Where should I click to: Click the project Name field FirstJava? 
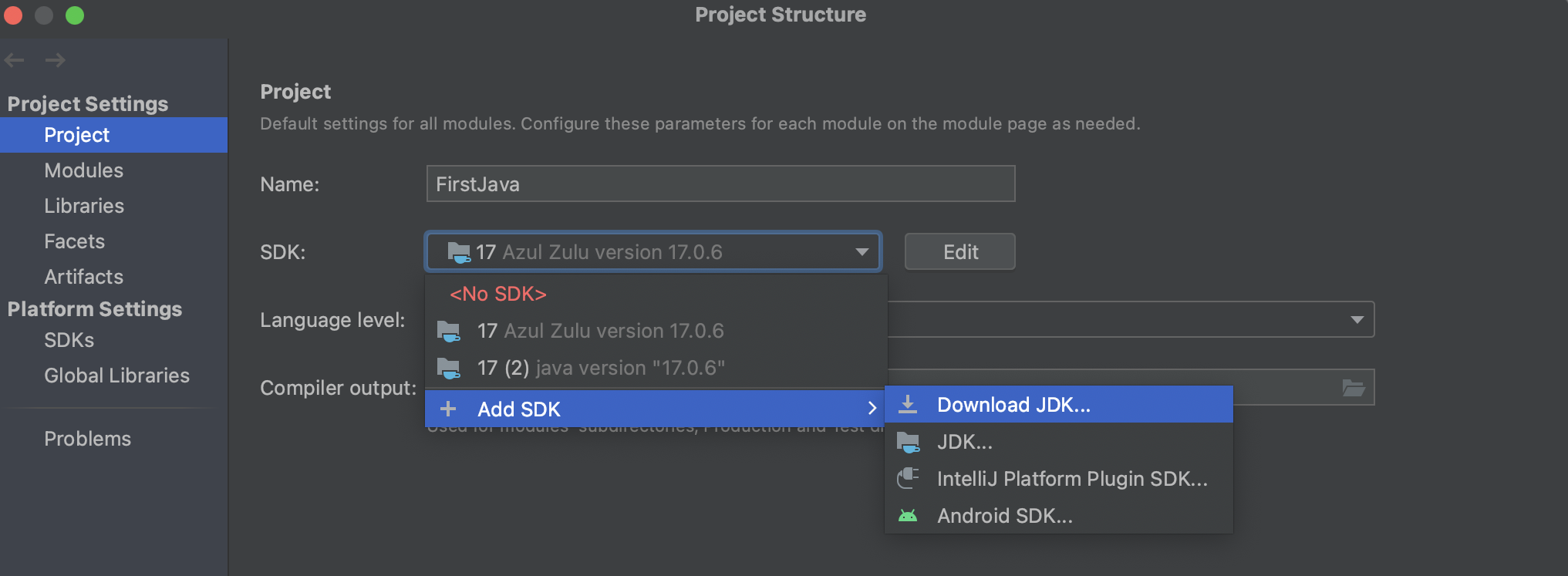[x=720, y=184]
